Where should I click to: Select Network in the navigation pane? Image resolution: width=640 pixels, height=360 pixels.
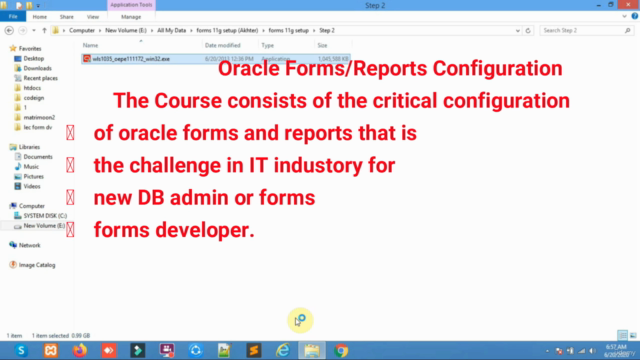(29, 245)
